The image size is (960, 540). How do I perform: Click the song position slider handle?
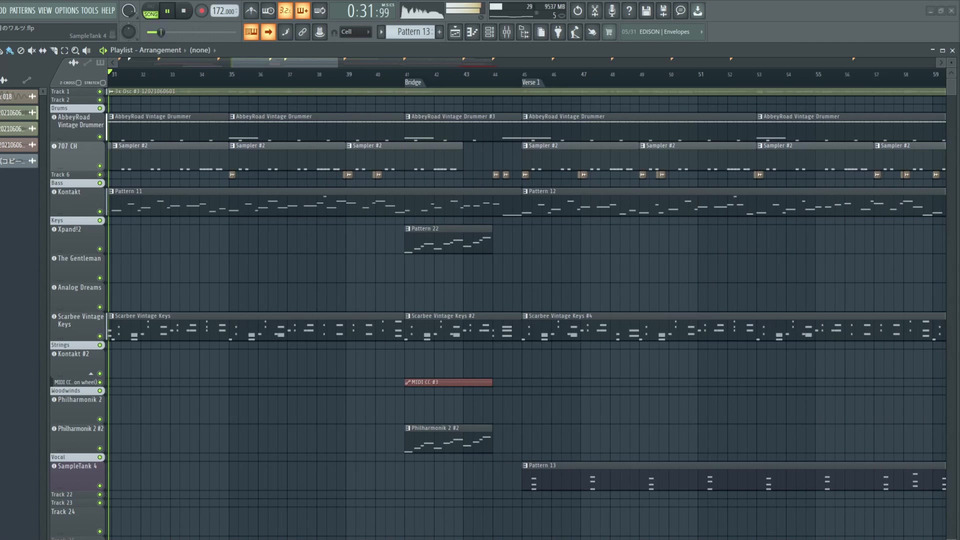pyautogui.click(x=160, y=32)
